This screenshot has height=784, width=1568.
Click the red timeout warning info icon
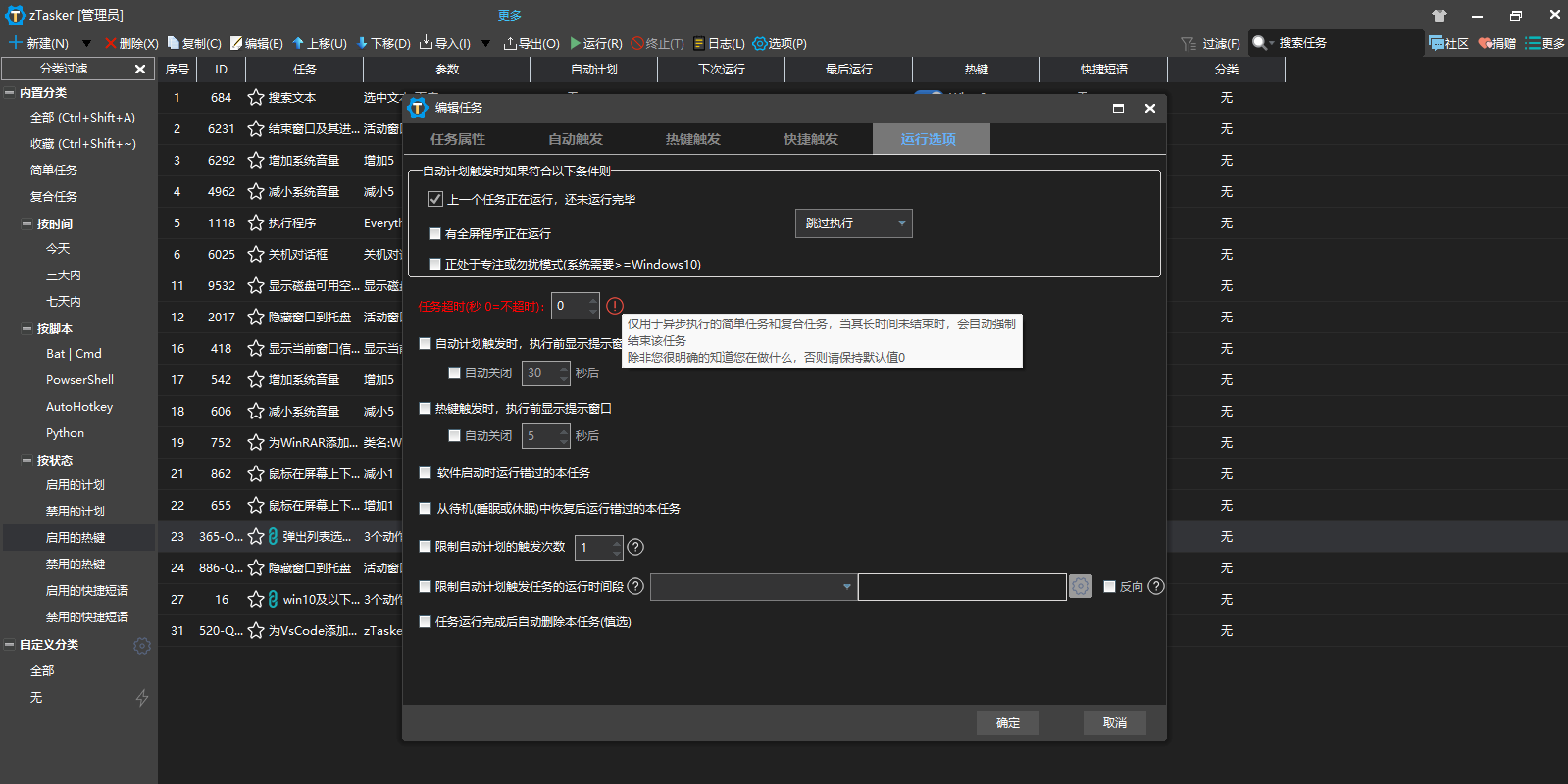pos(615,306)
